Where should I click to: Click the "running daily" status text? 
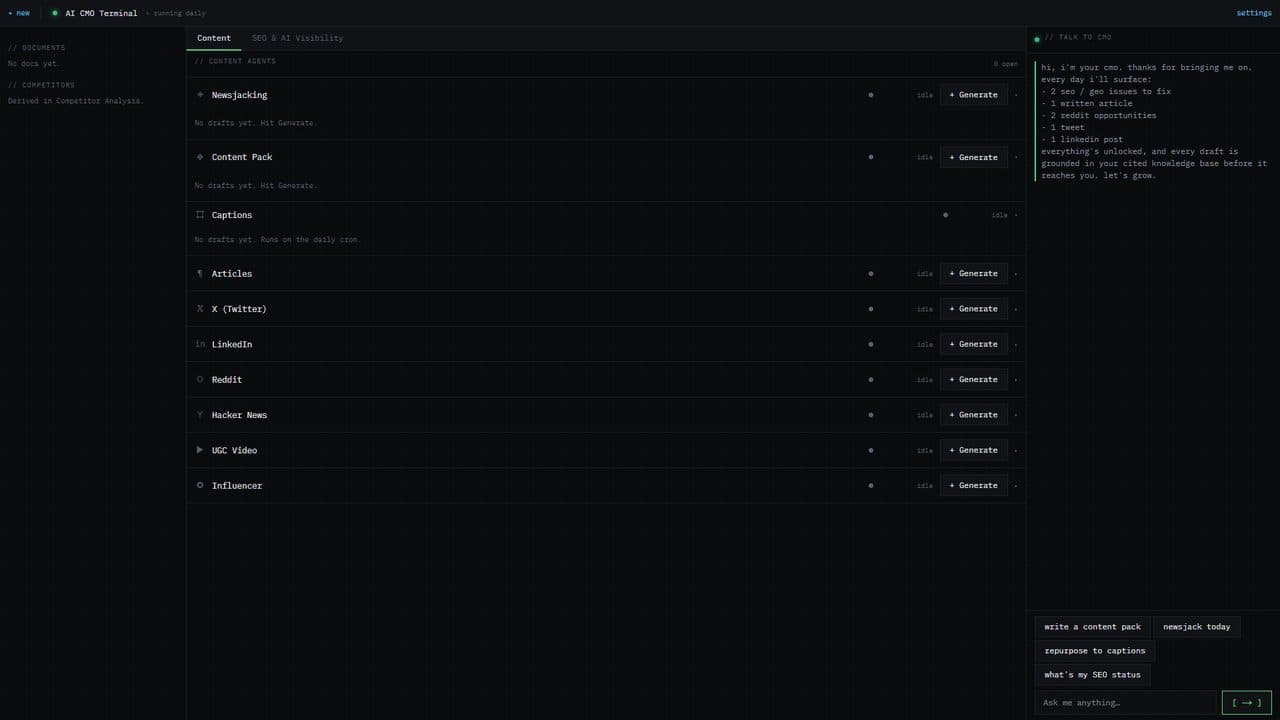pos(180,13)
